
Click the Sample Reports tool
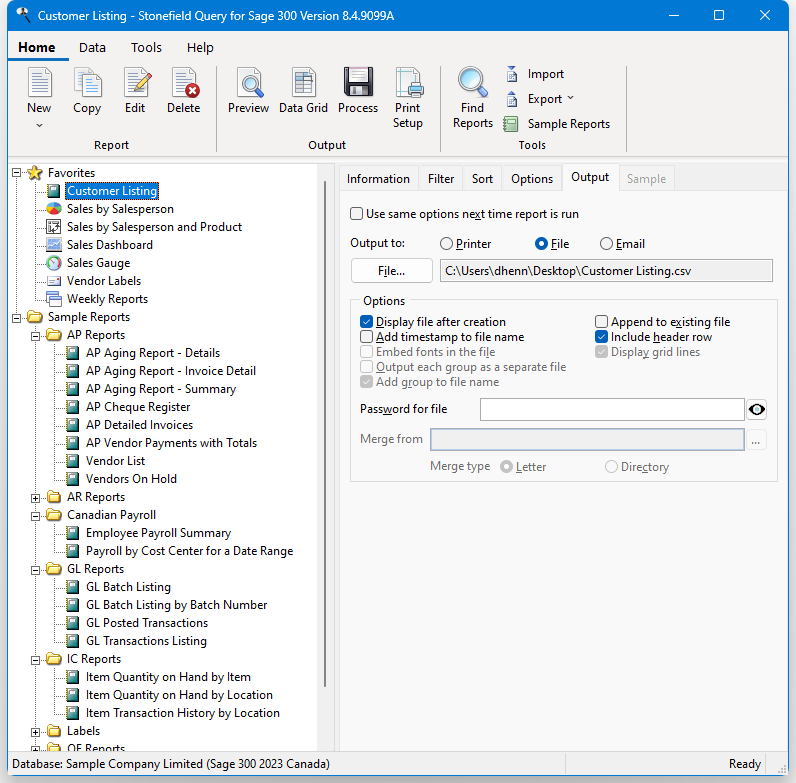pos(557,124)
